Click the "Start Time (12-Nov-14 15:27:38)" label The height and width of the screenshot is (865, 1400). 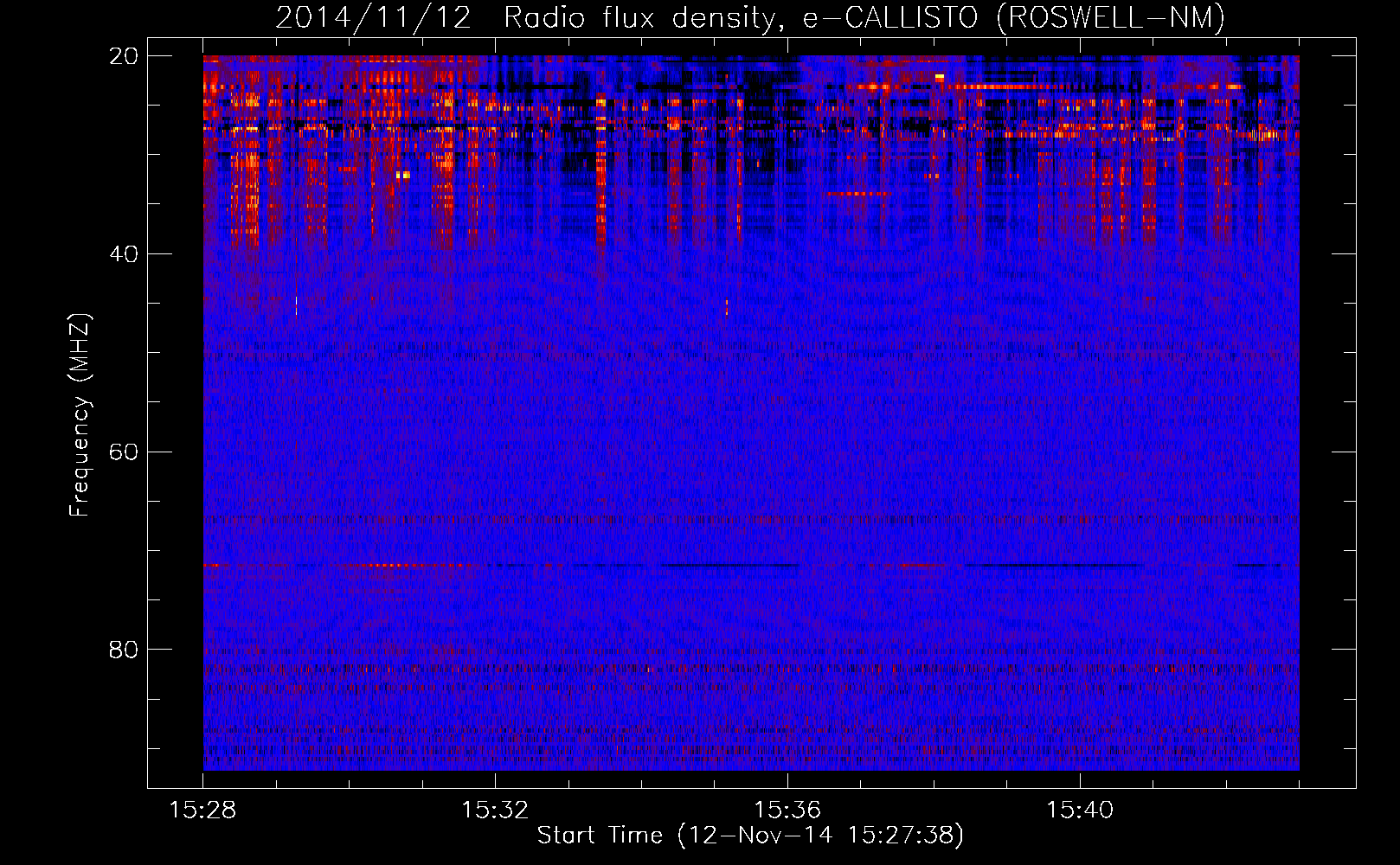750,836
